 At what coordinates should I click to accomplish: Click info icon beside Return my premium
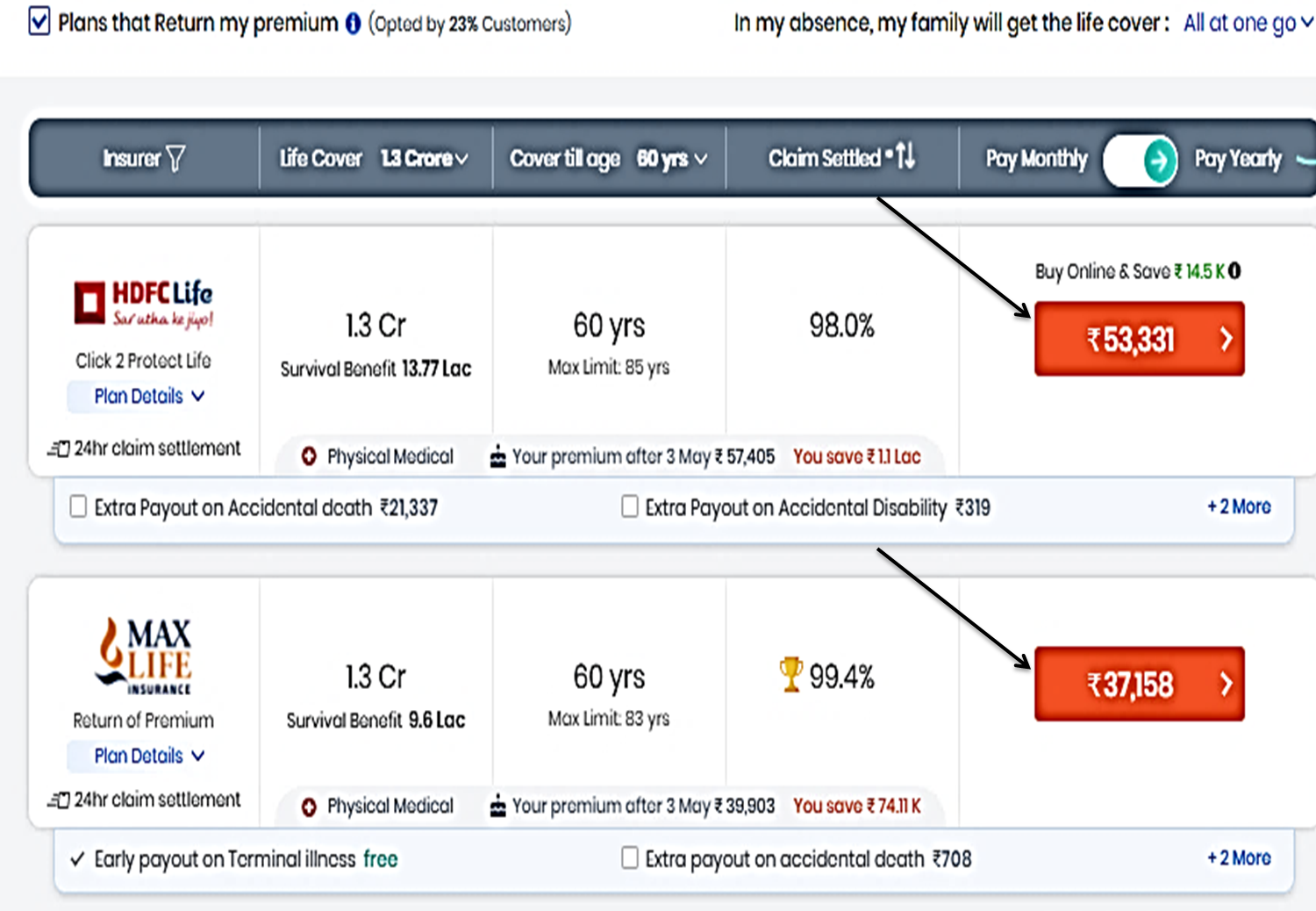click(x=353, y=24)
